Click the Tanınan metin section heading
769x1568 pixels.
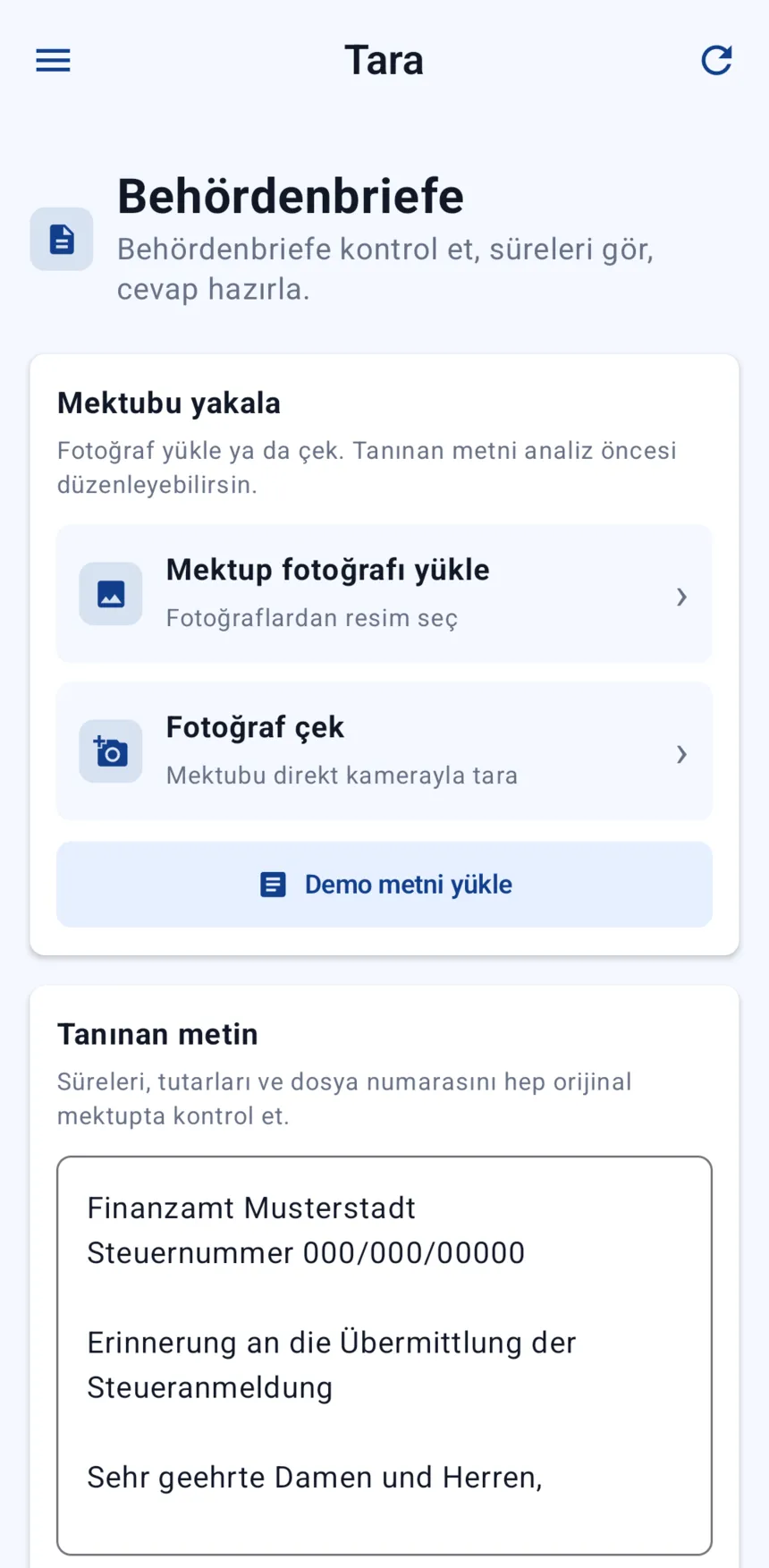[158, 1035]
